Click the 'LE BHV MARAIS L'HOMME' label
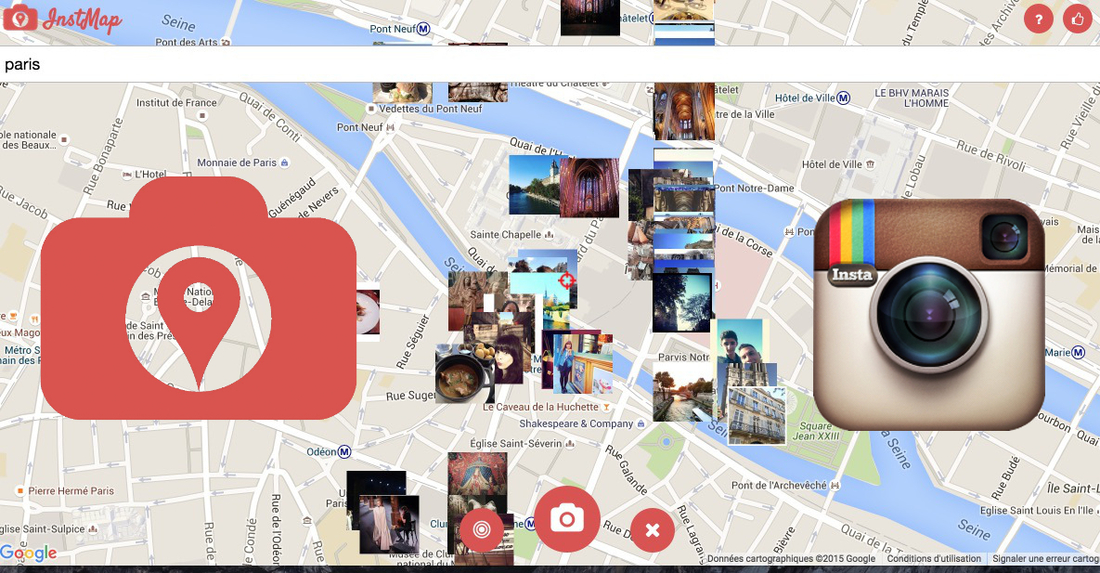The height and width of the screenshot is (573, 1100). point(911,97)
